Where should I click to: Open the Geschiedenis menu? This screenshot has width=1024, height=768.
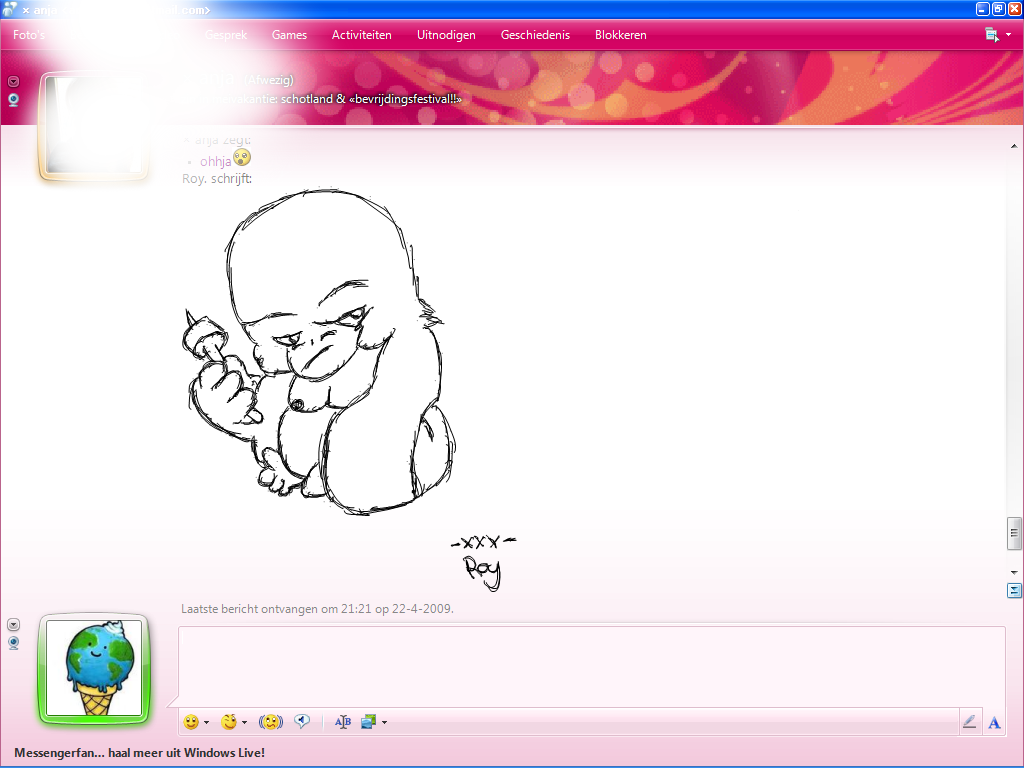coord(535,34)
